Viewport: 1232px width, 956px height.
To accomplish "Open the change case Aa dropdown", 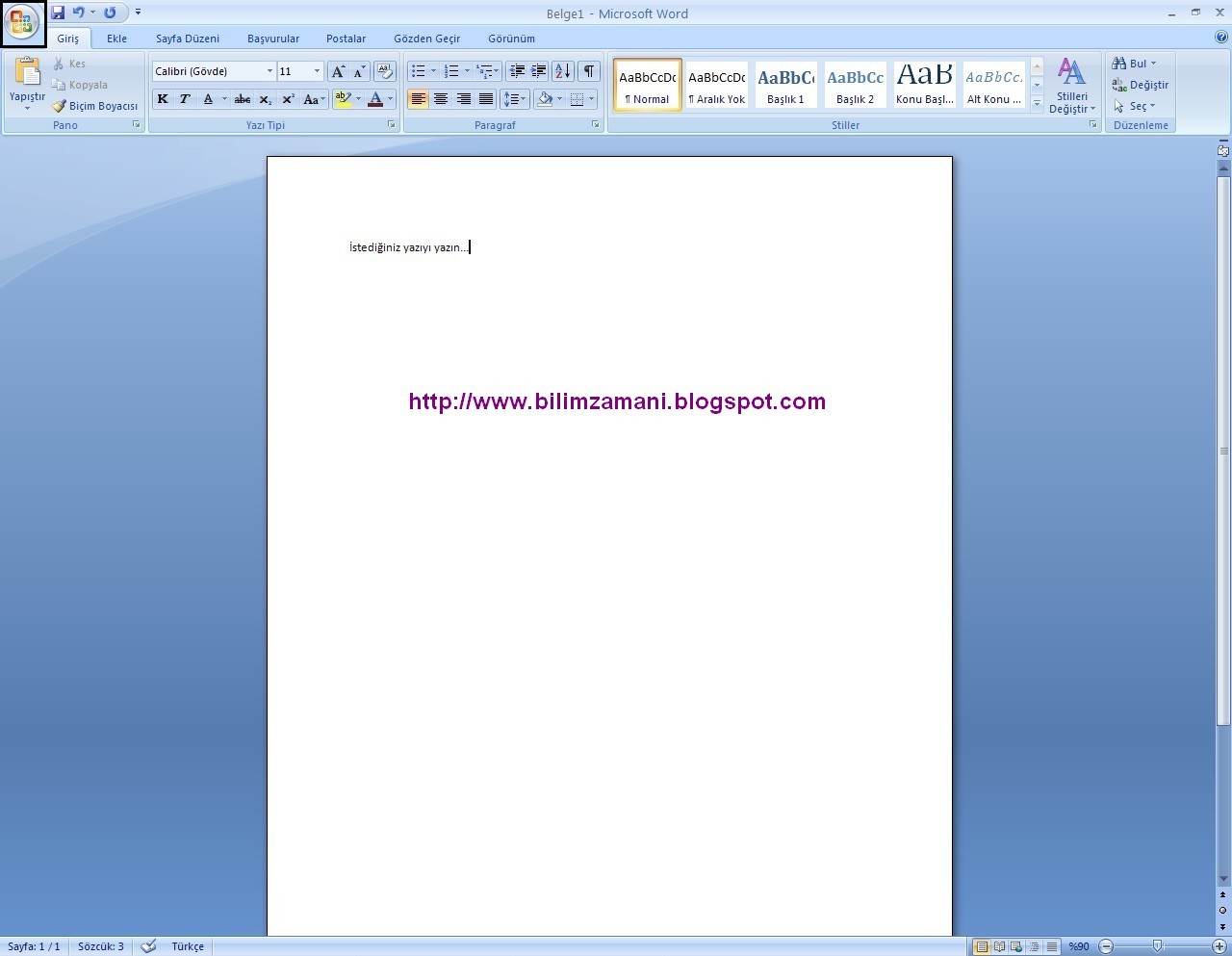I will pyautogui.click(x=314, y=99).
